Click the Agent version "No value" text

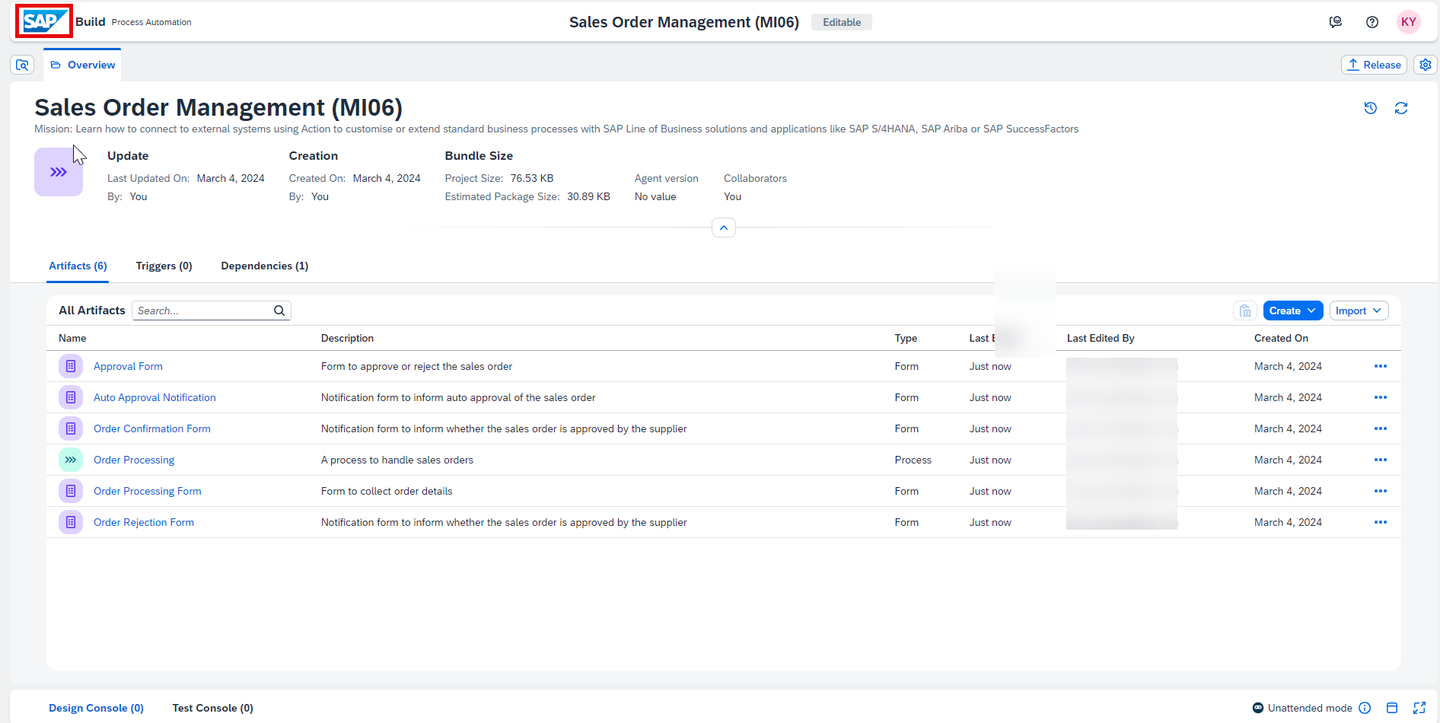tap(655, 197)
